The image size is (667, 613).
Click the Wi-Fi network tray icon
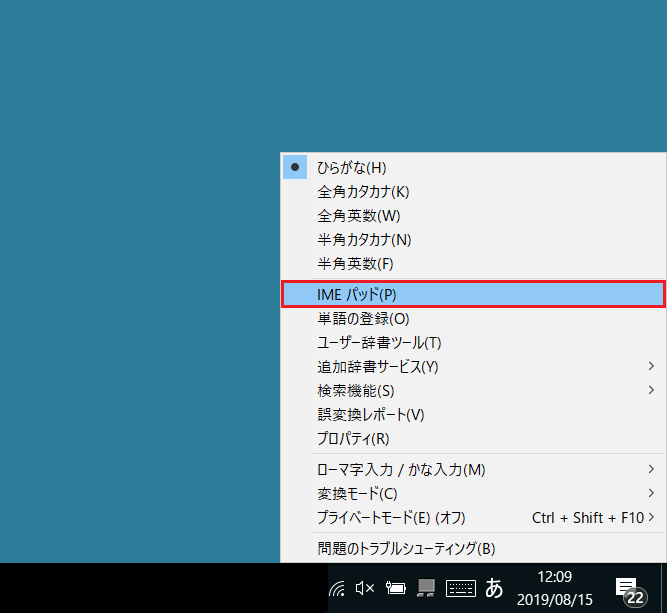pos(337,589)
